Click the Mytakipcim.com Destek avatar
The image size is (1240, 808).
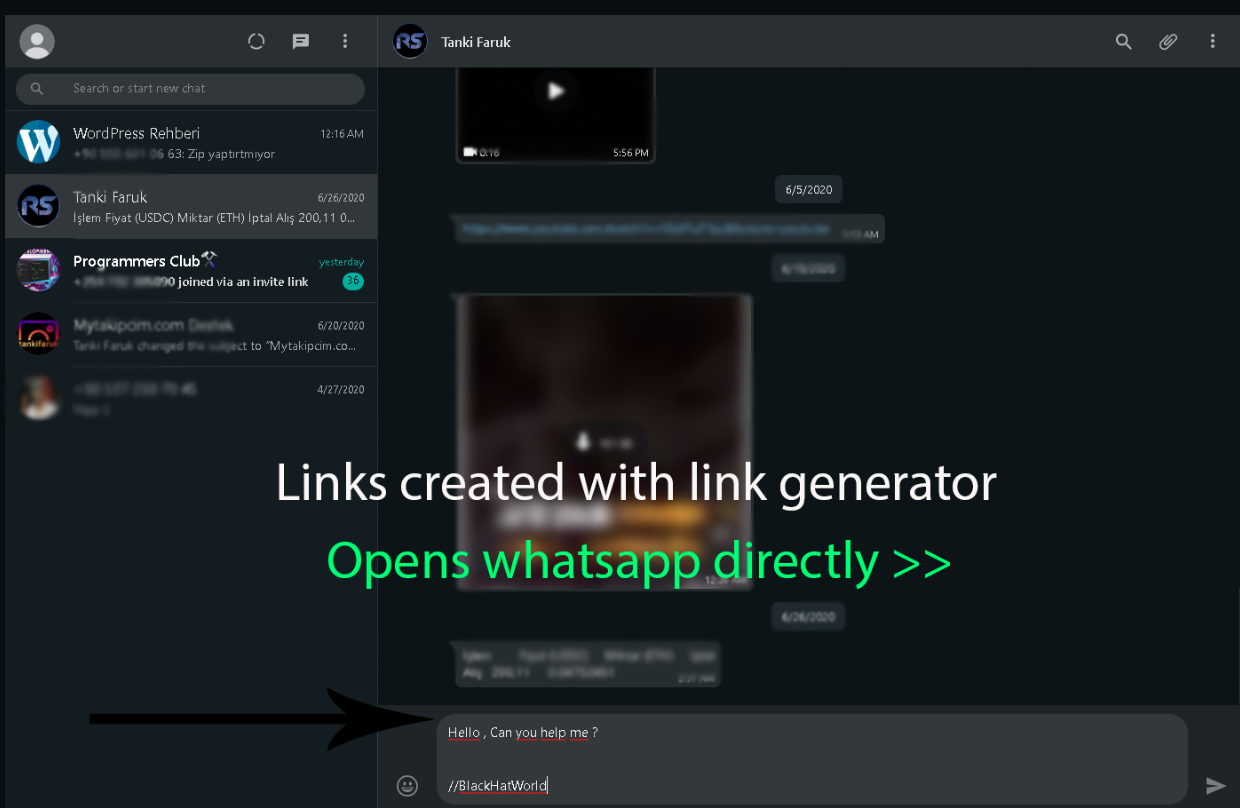39,335
